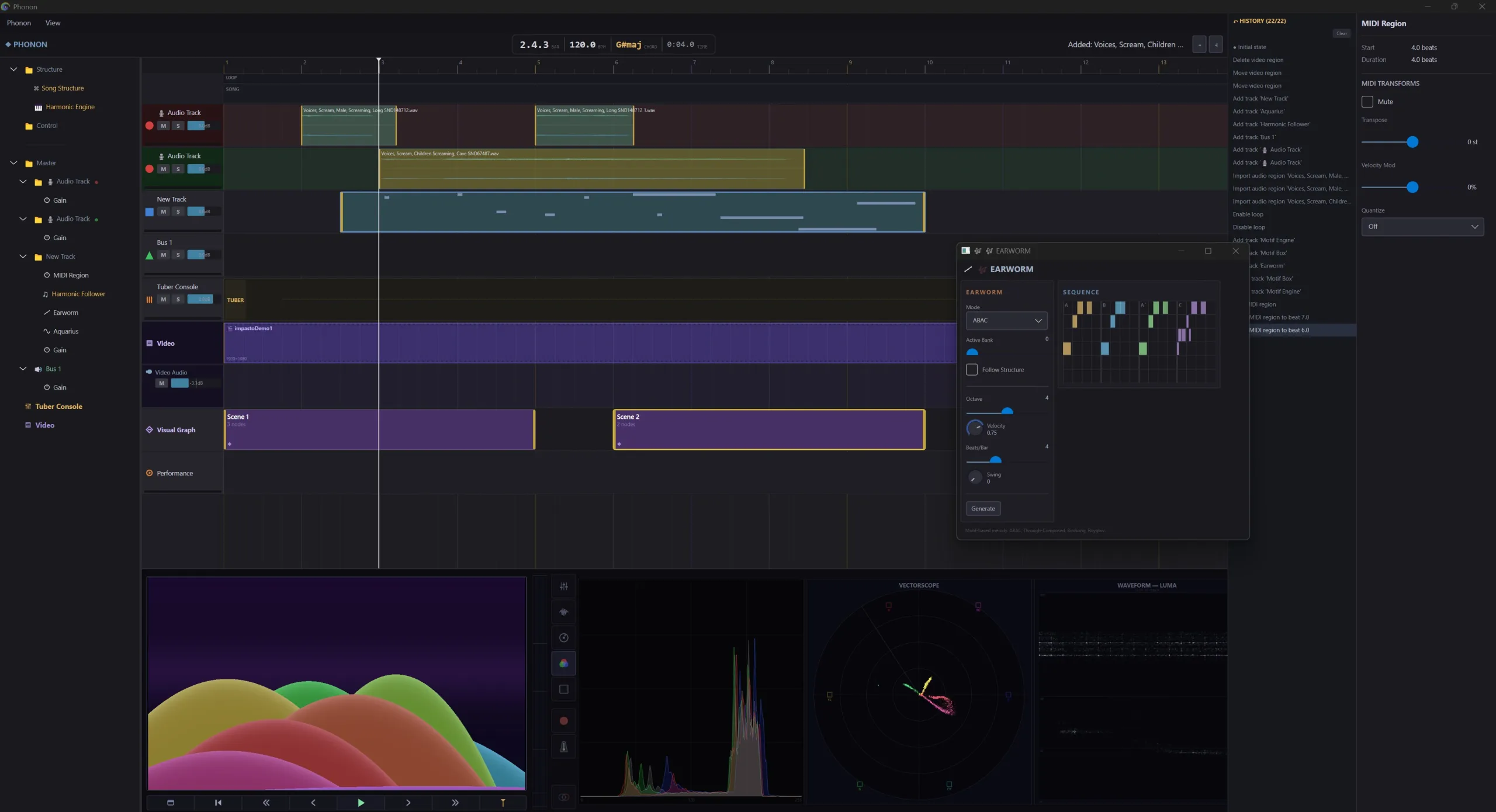This screenshot has width=1496, height=812.
Task: Step forward one frame with right arrow
Action: (x=408, y=803)
